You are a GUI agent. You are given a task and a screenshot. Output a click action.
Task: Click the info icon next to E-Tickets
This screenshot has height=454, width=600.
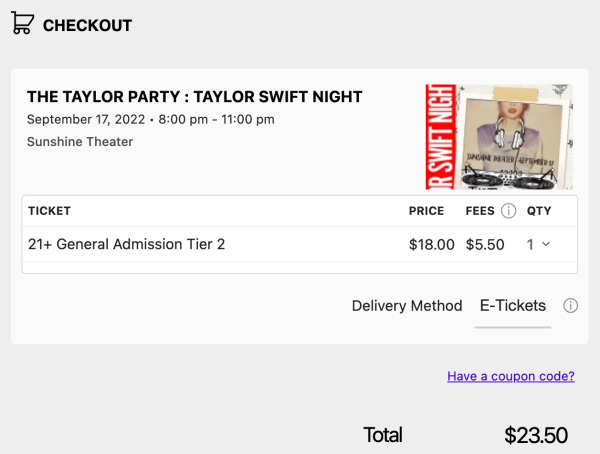click(x=570, y=306)
